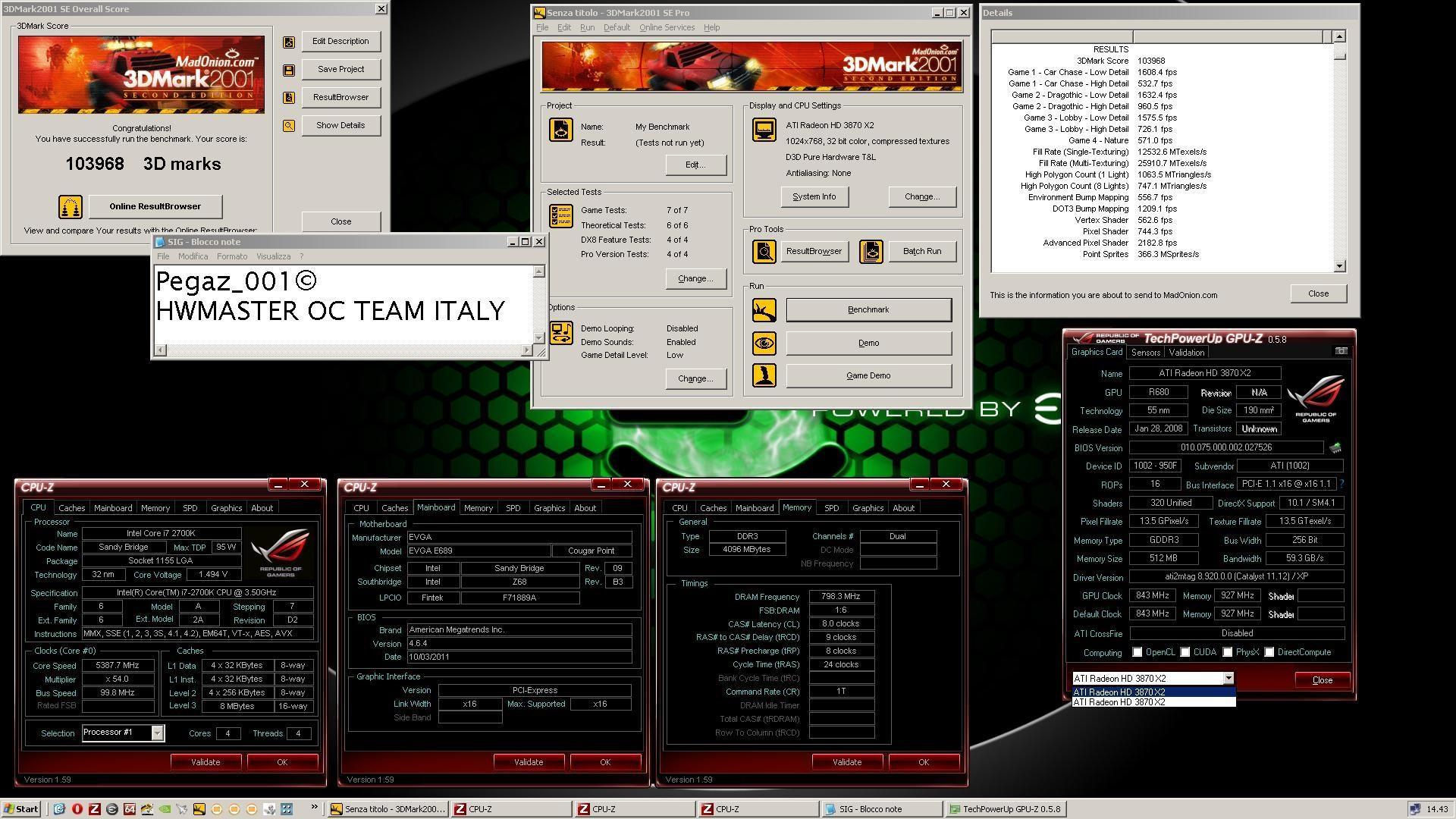Click the system tray icon near the clock
1456x819 pixels.
pyautogui.click(x=1415, y=809)
